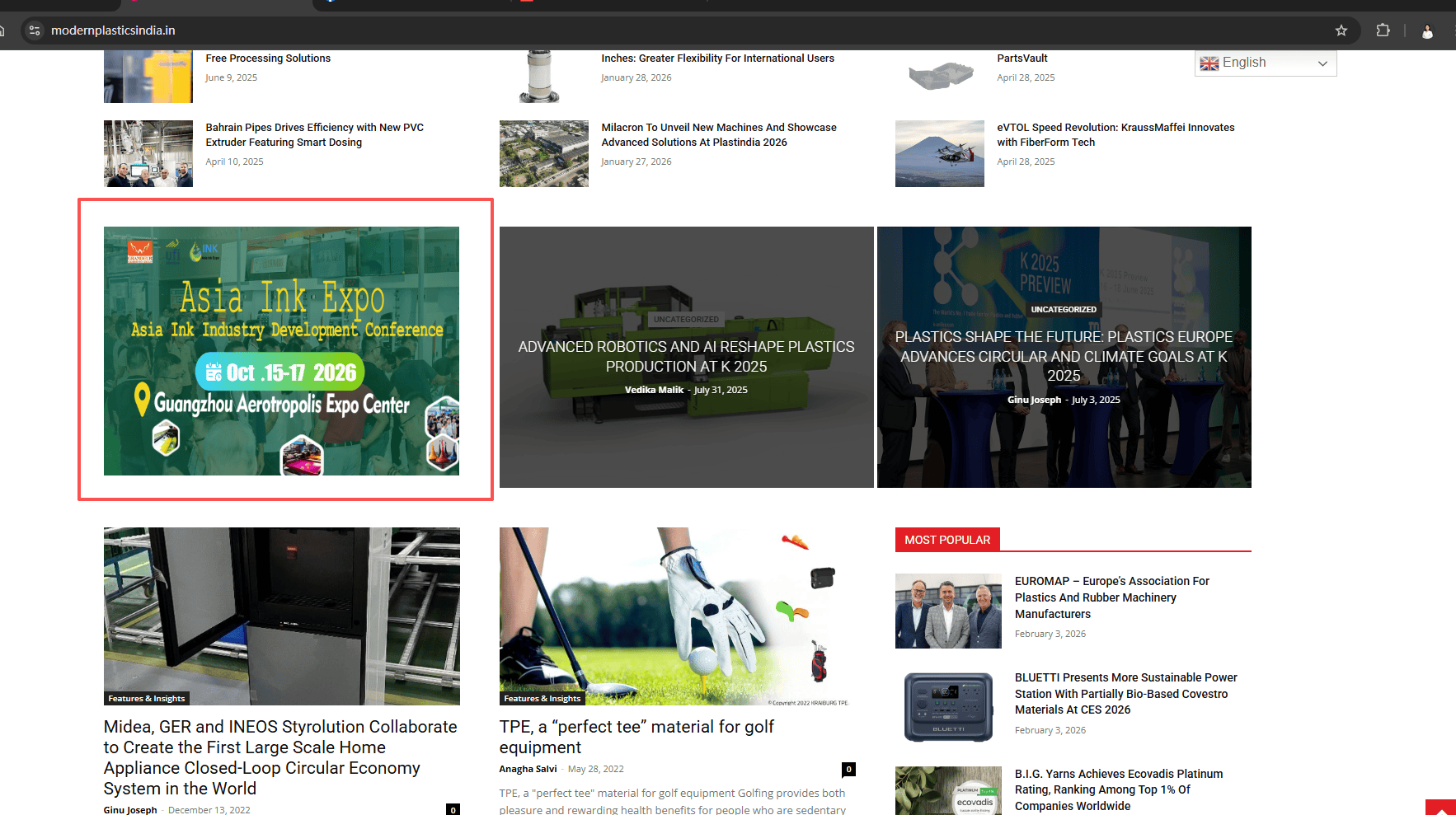Open the Midea, GER and INEOS Styrolution article
The height and width of the screenshot is (815, 1456).
(x=280, y=756)
